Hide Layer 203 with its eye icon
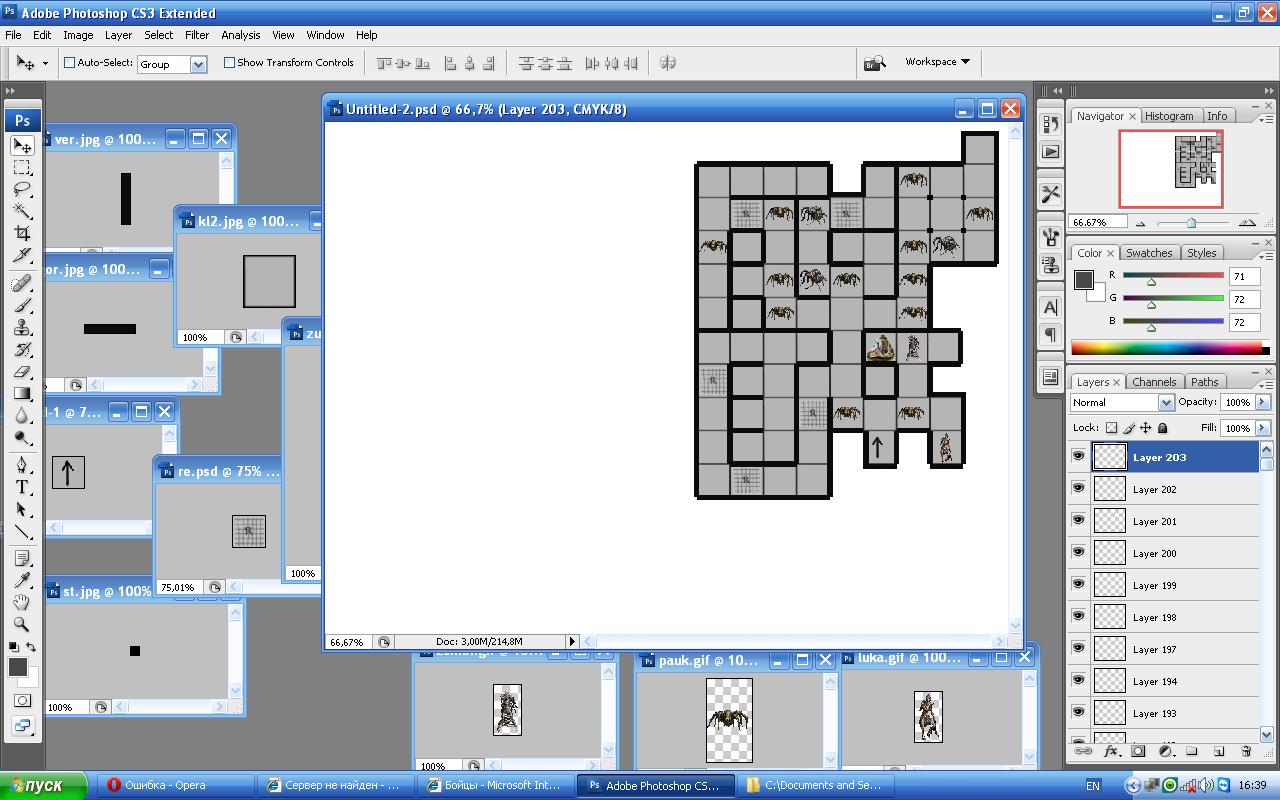1280x800 pixels. click(x=1078, y=457)
